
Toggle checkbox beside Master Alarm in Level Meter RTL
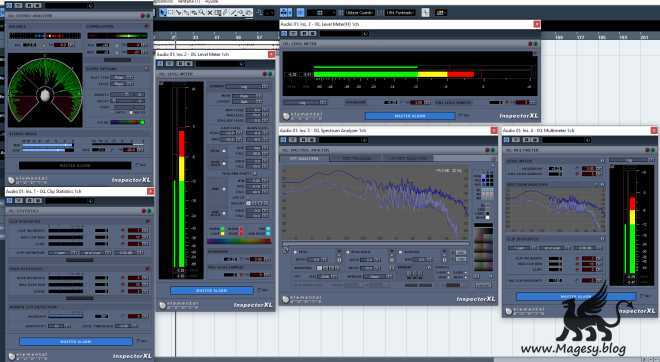coord(460,115)
